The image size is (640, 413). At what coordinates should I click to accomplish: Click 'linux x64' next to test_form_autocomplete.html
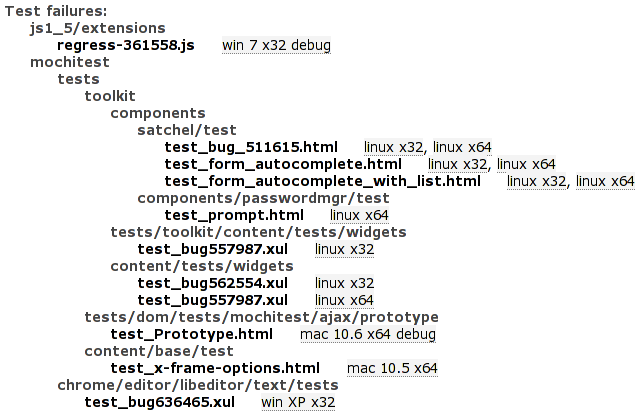(x=526, y=164)
